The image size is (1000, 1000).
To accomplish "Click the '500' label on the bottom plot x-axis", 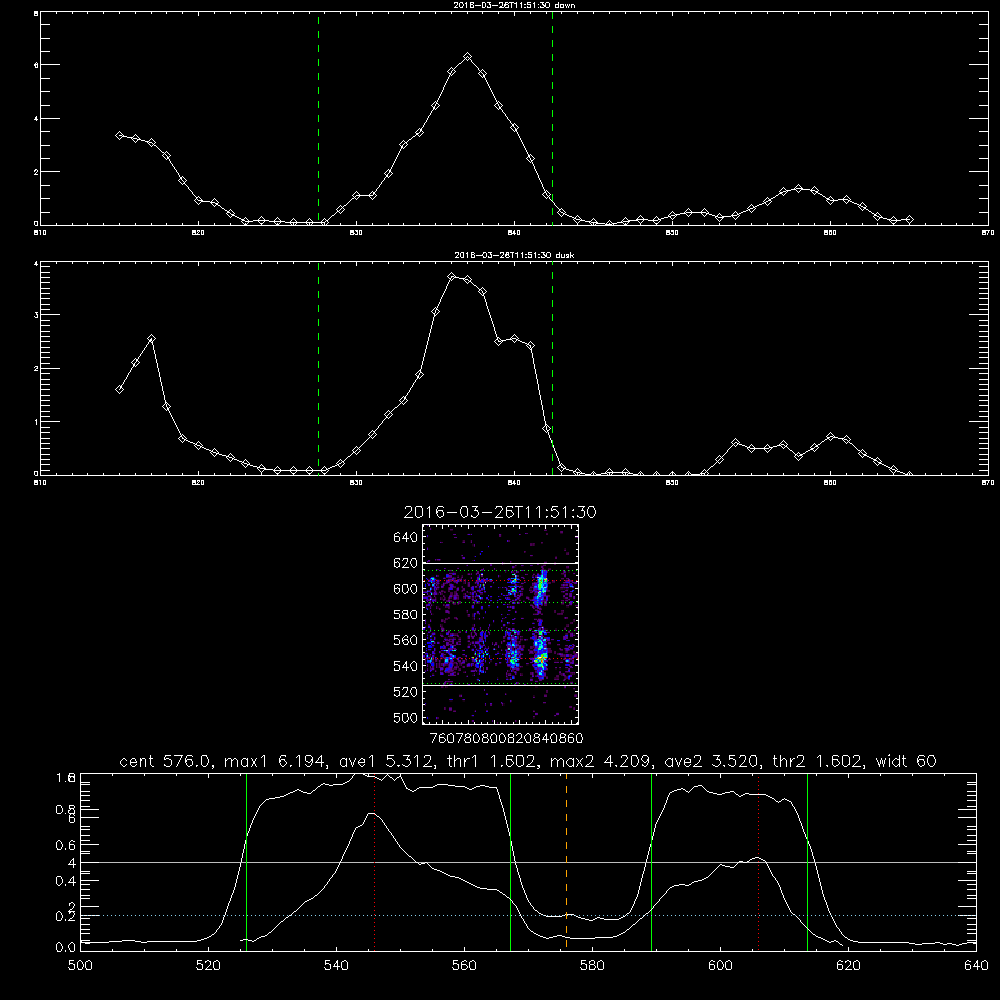I will tap(80, 966).
